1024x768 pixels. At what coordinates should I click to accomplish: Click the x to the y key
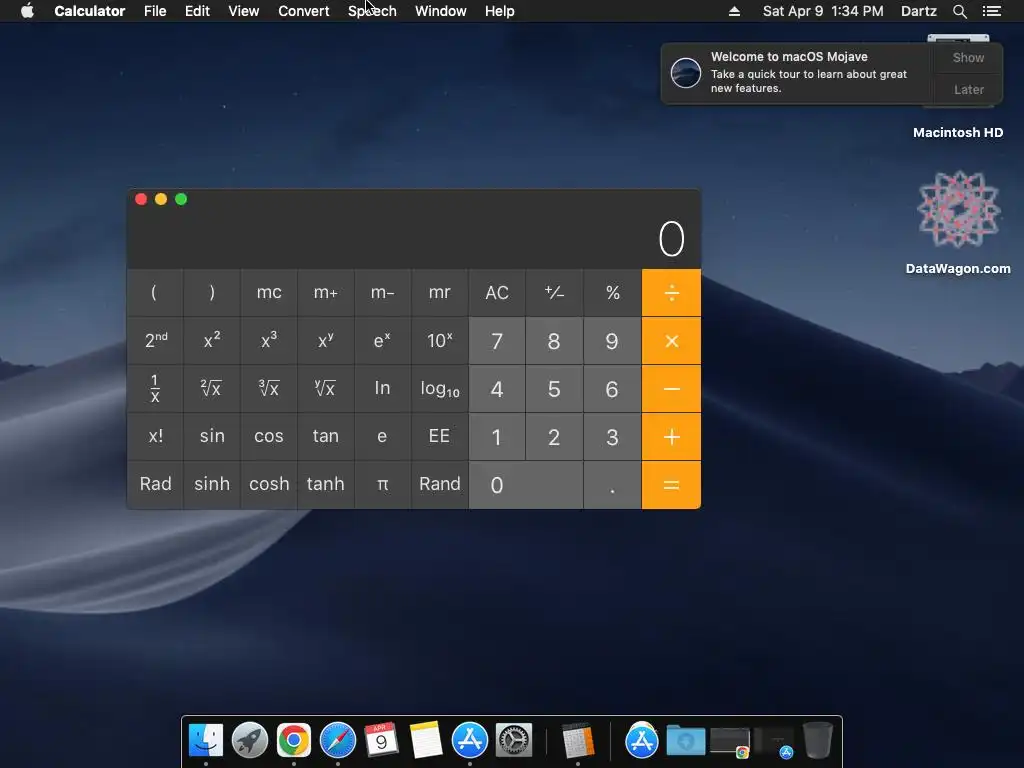(x=325, y=341)
